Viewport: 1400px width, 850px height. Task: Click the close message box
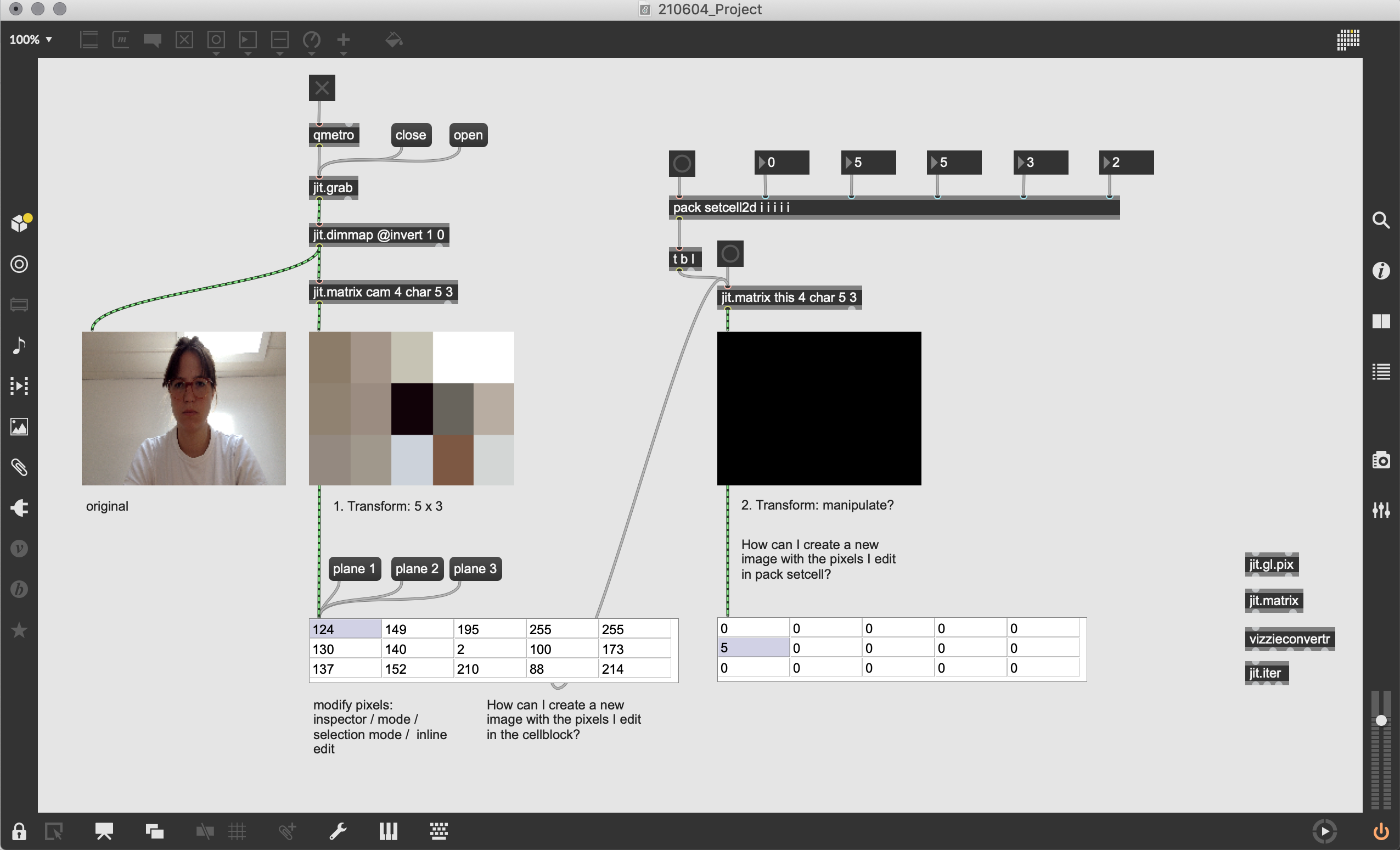411,135
